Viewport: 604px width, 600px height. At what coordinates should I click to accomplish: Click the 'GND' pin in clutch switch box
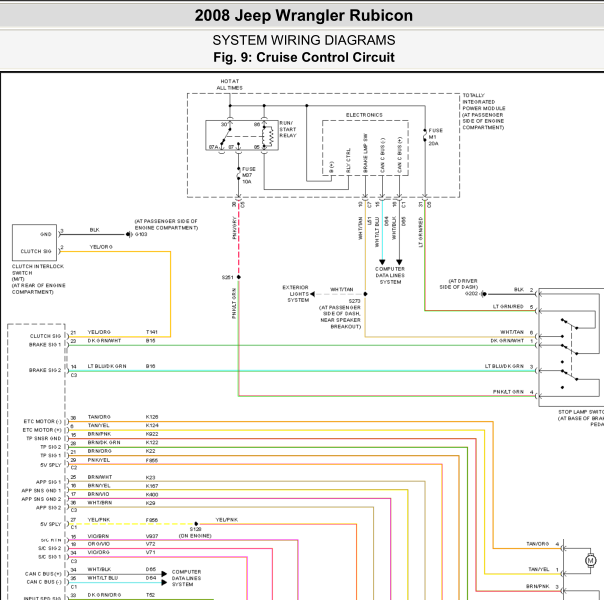[45, 234]
